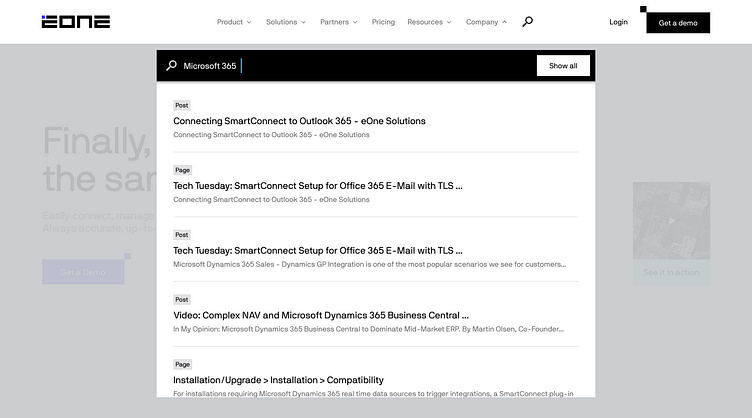Play the dimmed video thumbnail
Screen dimensions: 752x418
click(x=671, y=221)
